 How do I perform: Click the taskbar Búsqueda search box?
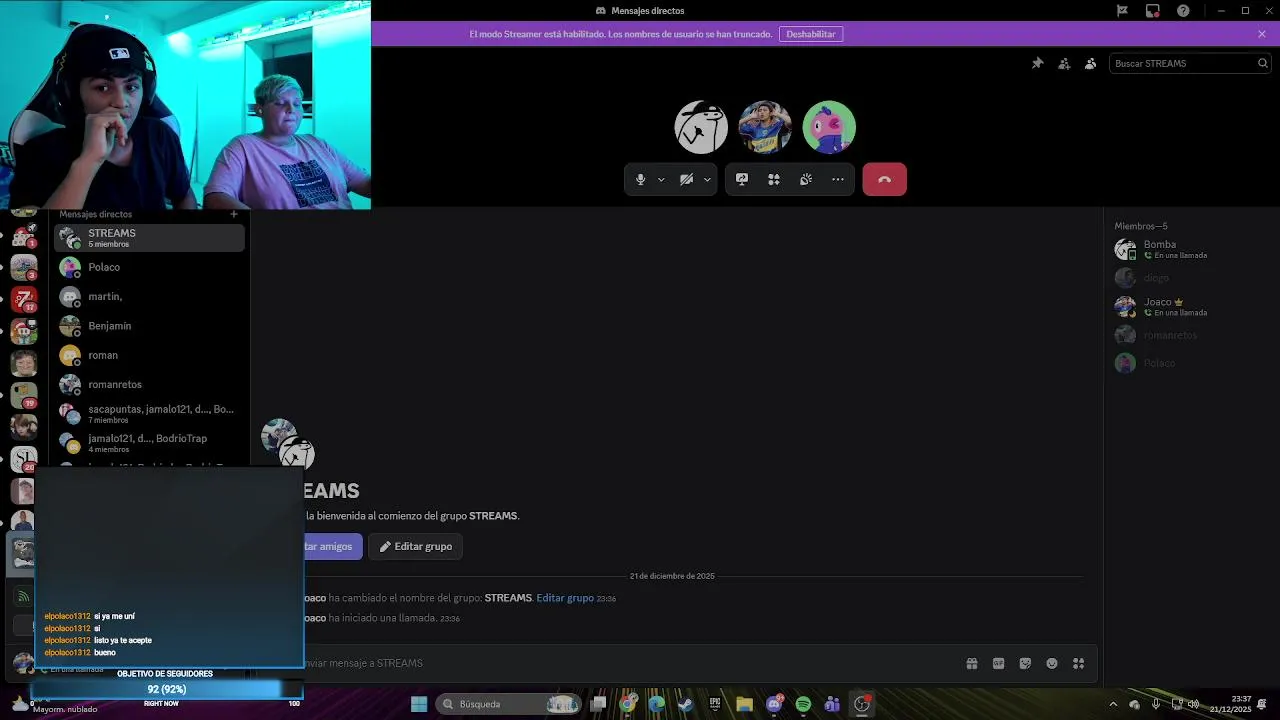(x=510, y=704)
